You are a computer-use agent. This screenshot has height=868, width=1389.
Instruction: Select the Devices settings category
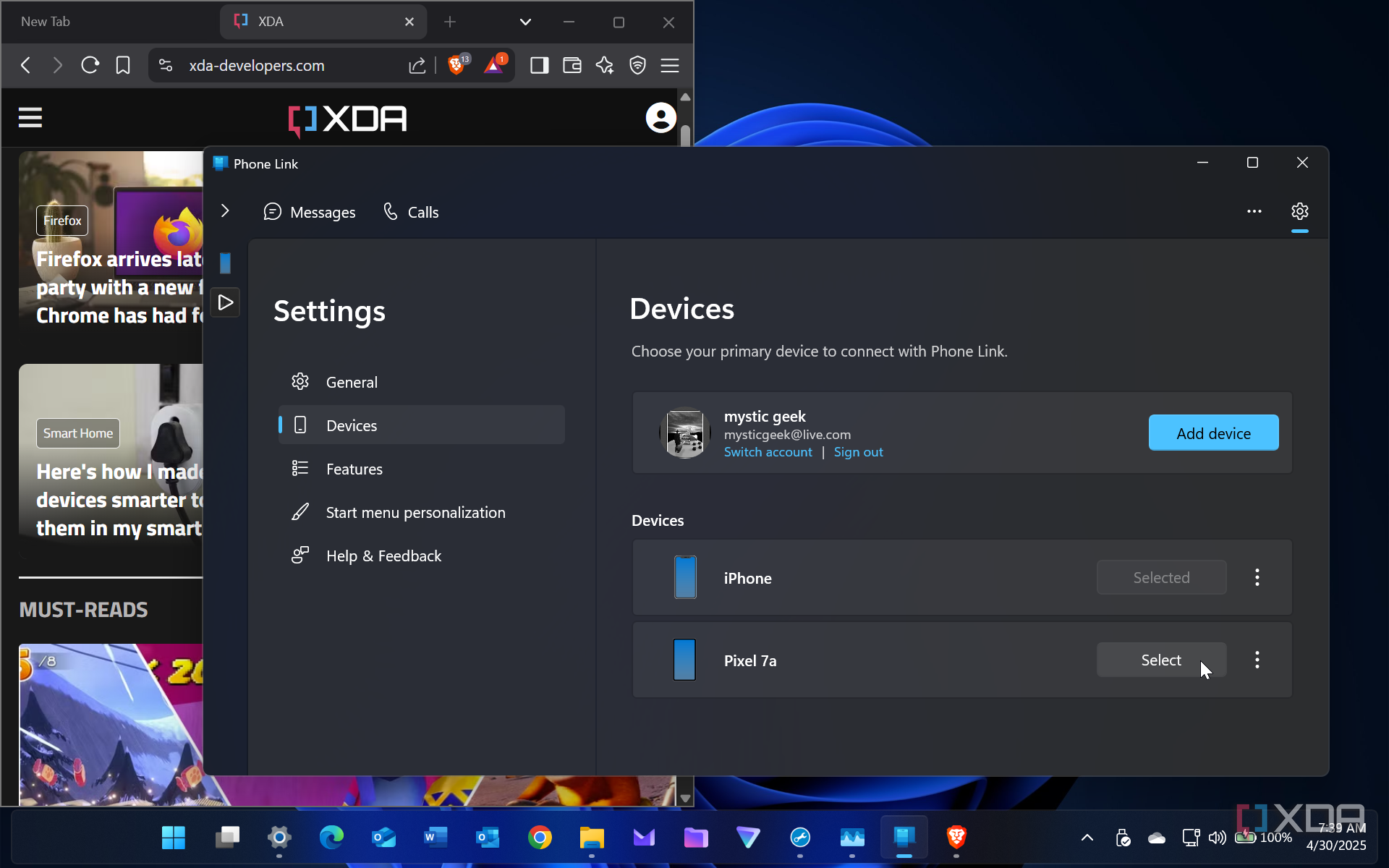(422, 425)
